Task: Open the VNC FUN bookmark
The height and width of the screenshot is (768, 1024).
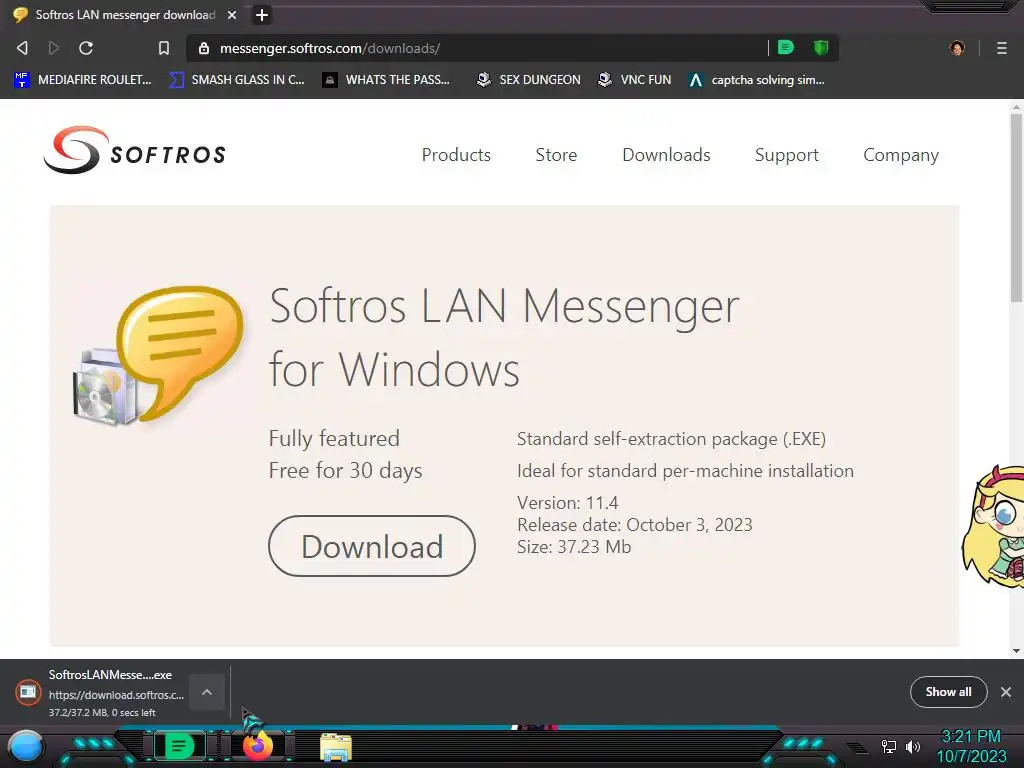Action: click(634, 80)
